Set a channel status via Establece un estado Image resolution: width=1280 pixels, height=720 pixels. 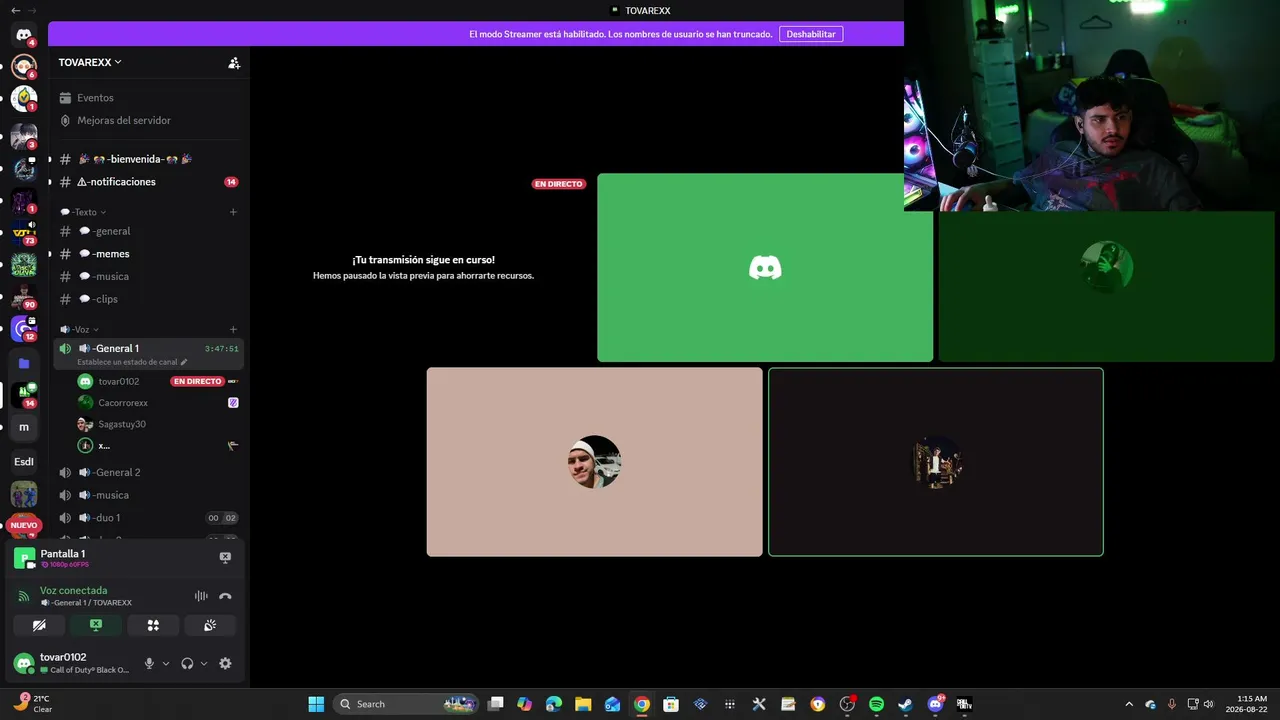tap(132, 362)
